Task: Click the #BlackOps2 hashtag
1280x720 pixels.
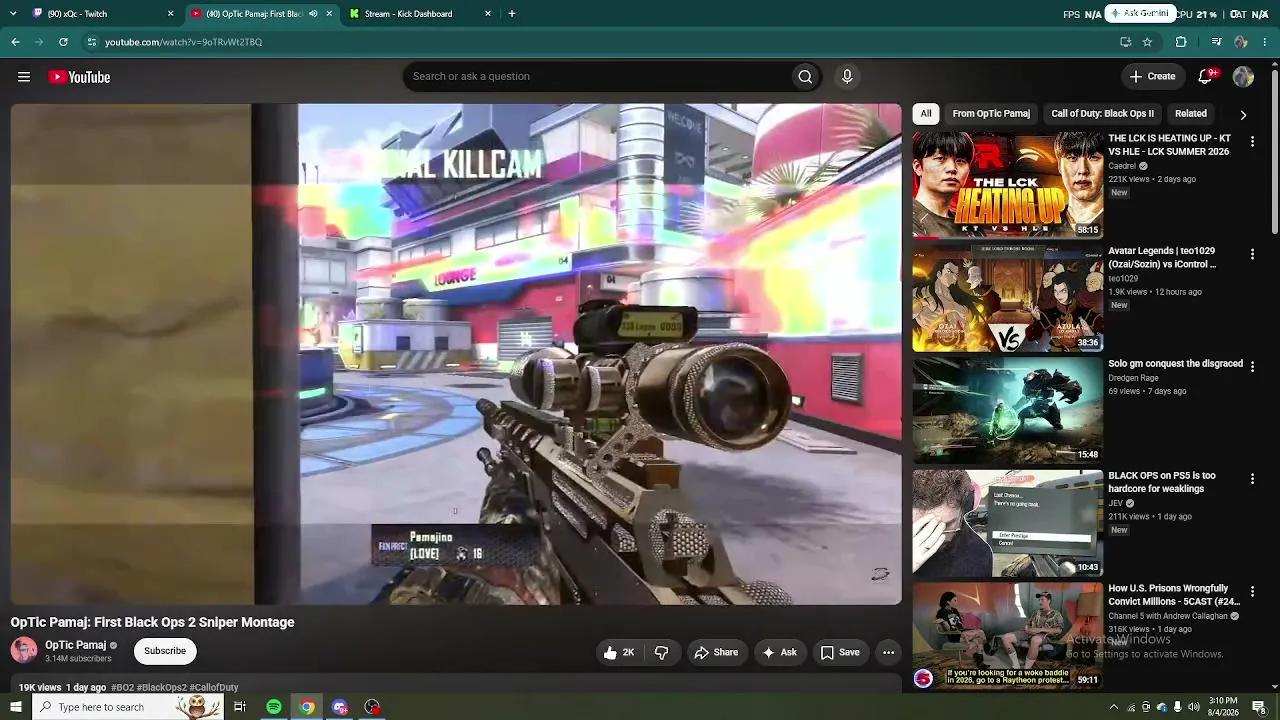Action: point(161,688)
